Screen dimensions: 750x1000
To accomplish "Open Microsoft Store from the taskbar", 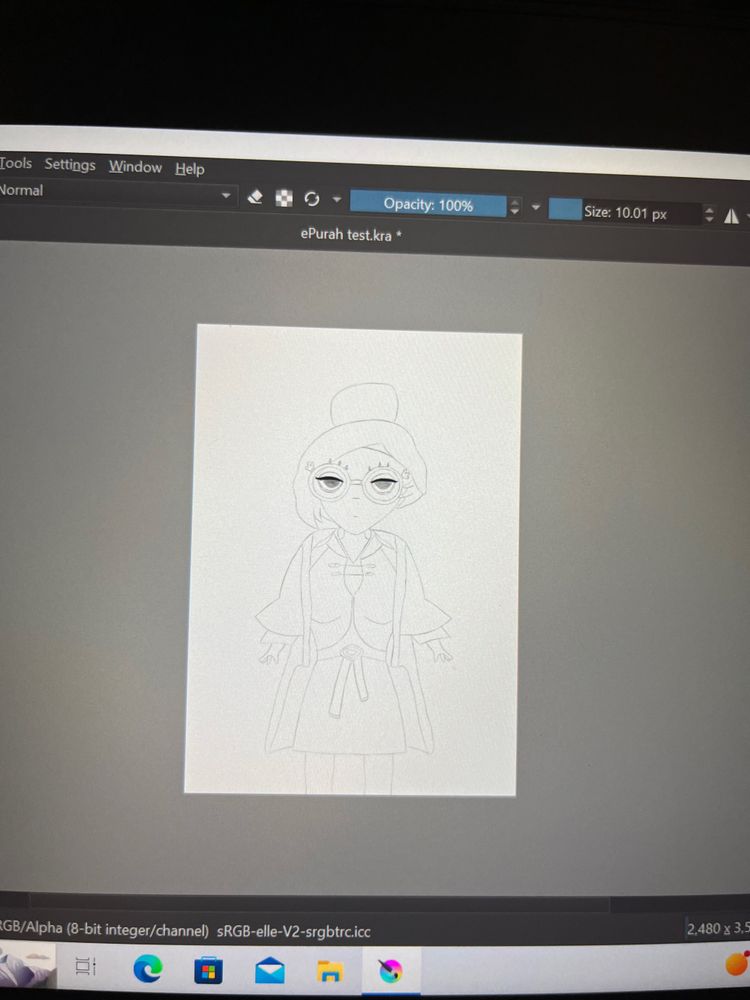I will (x=208, y=971).
